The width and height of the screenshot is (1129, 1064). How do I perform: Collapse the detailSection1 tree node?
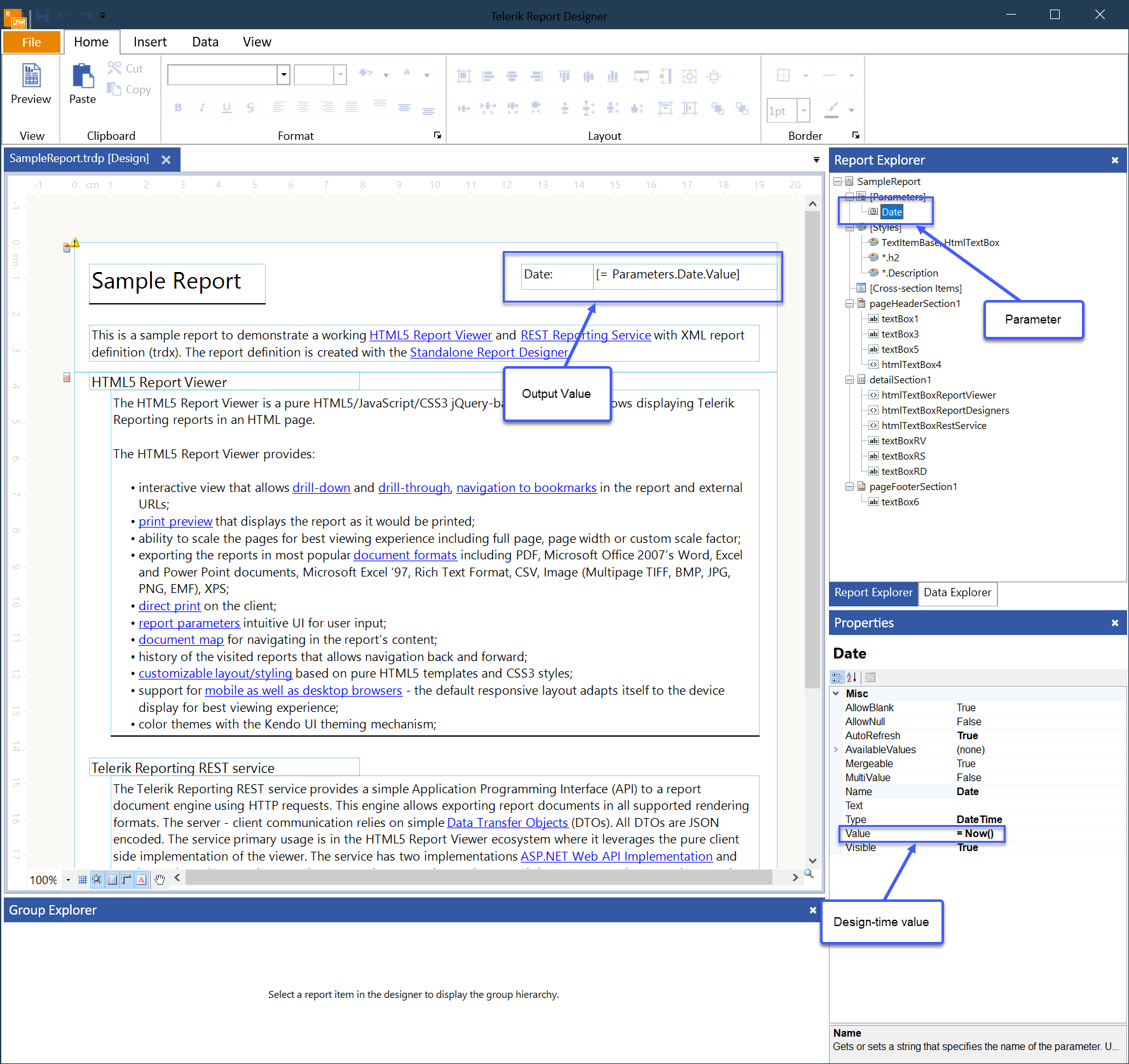(x=849, y=380)
